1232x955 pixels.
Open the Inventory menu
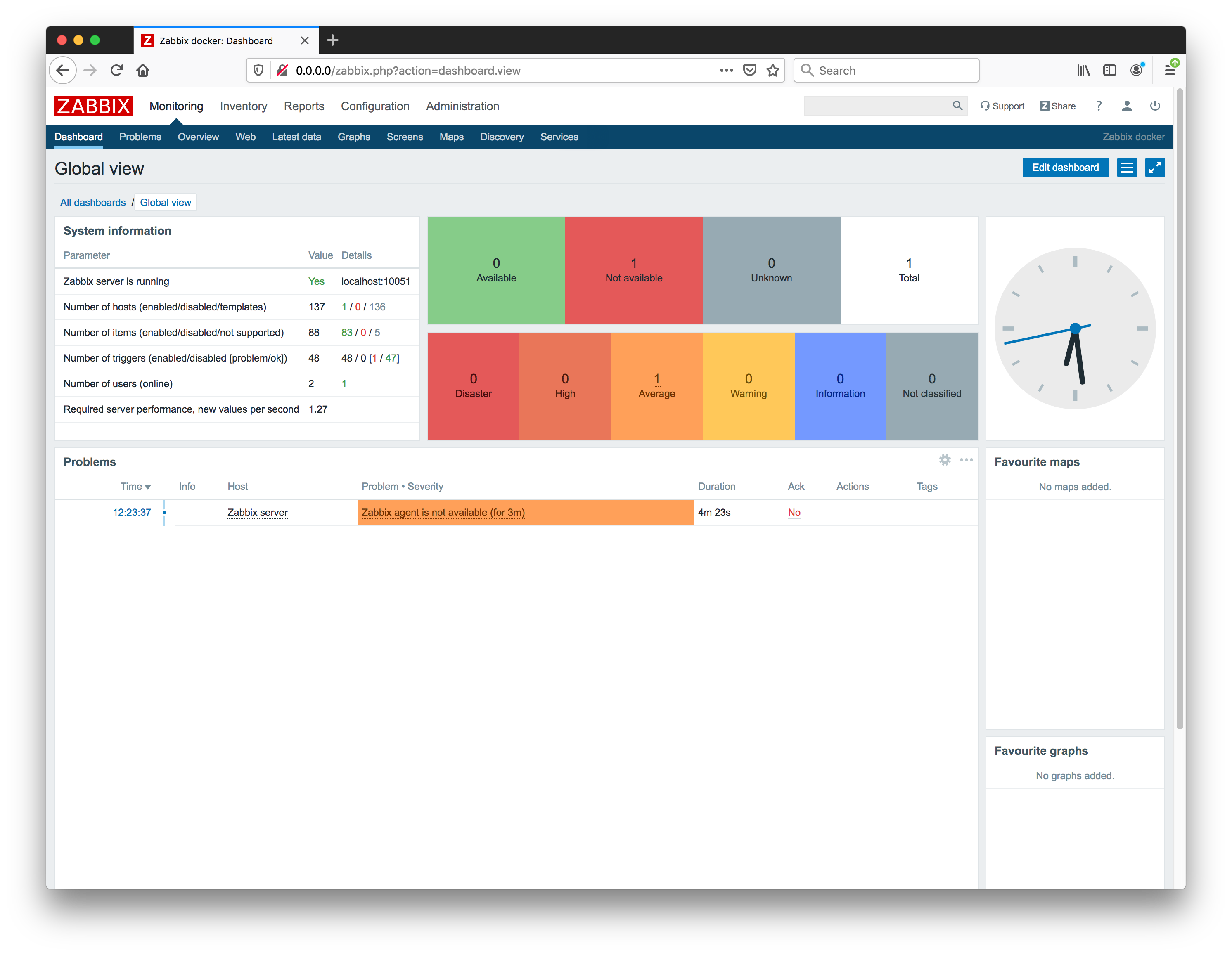pos(244,106)
